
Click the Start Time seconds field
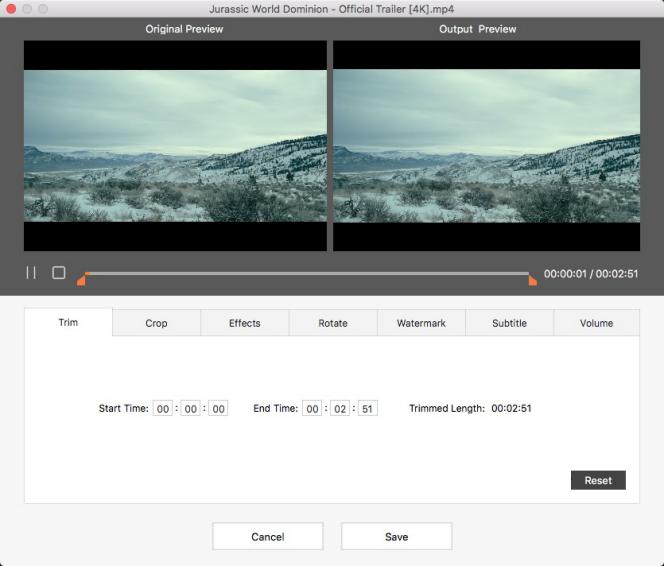point(218,409)
